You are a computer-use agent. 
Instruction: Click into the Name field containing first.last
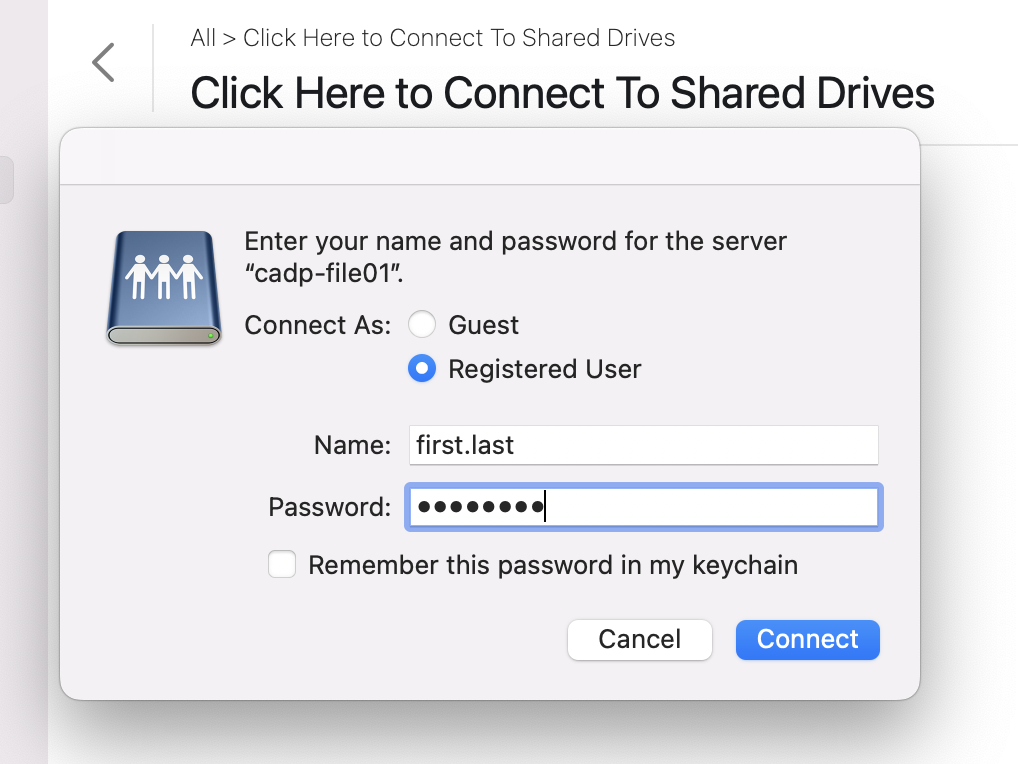click(x=643, y=445)
